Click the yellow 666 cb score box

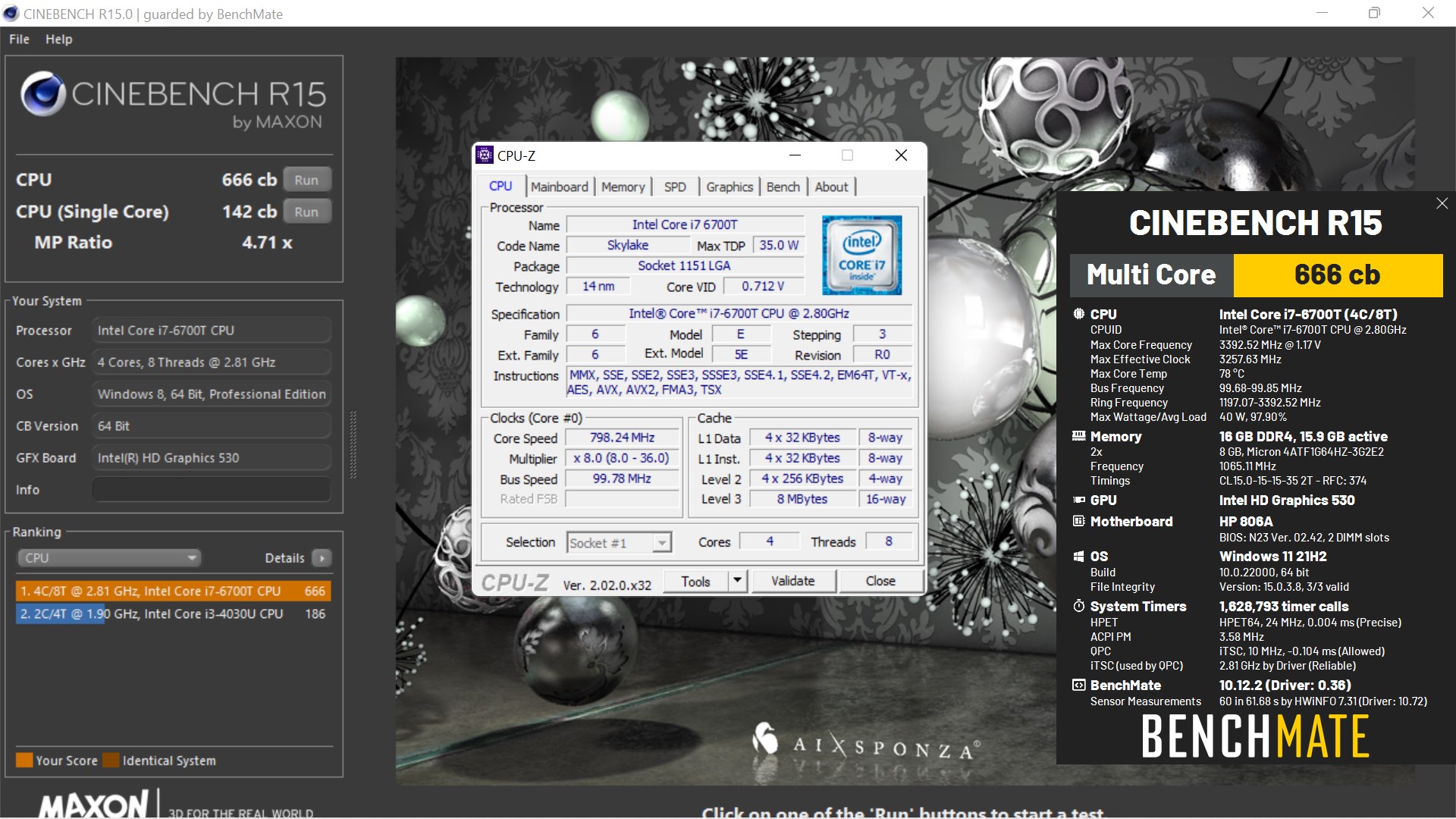[x=1338, y=275]
